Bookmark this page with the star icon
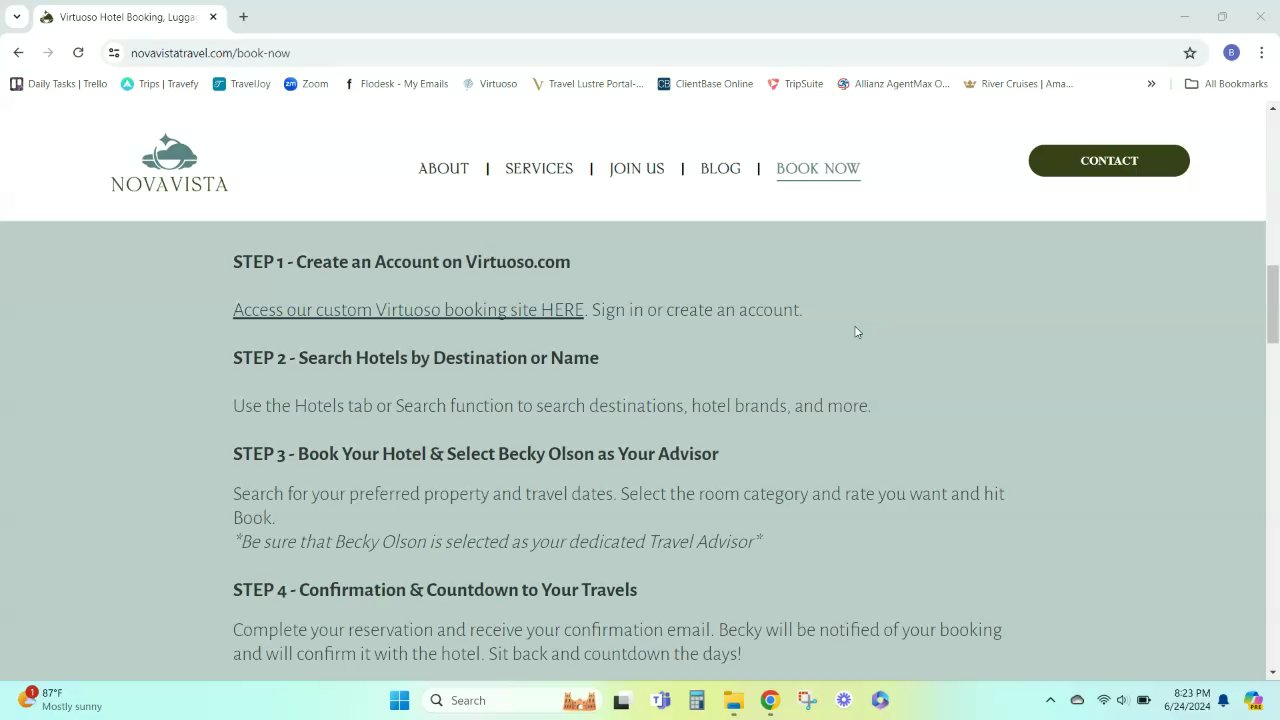The width and height of the screenshot is (1280, 720). (1189, 53)
